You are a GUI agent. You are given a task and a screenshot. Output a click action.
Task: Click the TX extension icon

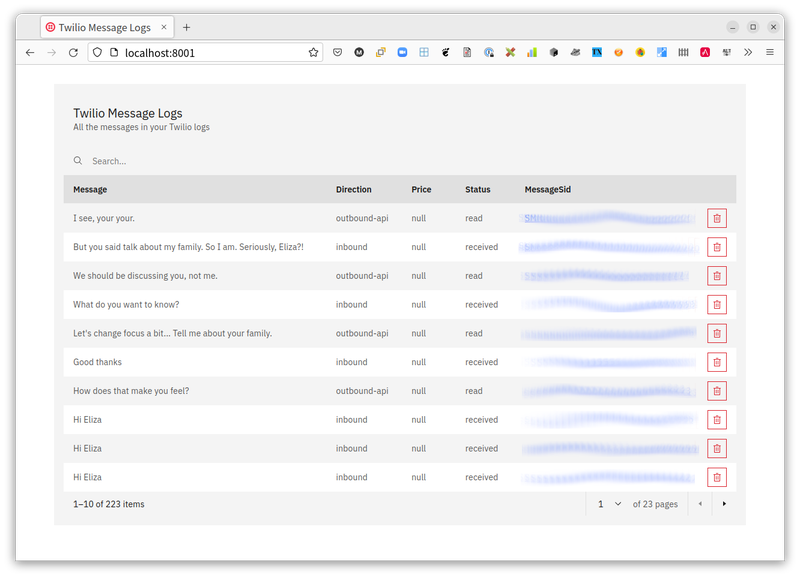(597, 52)
